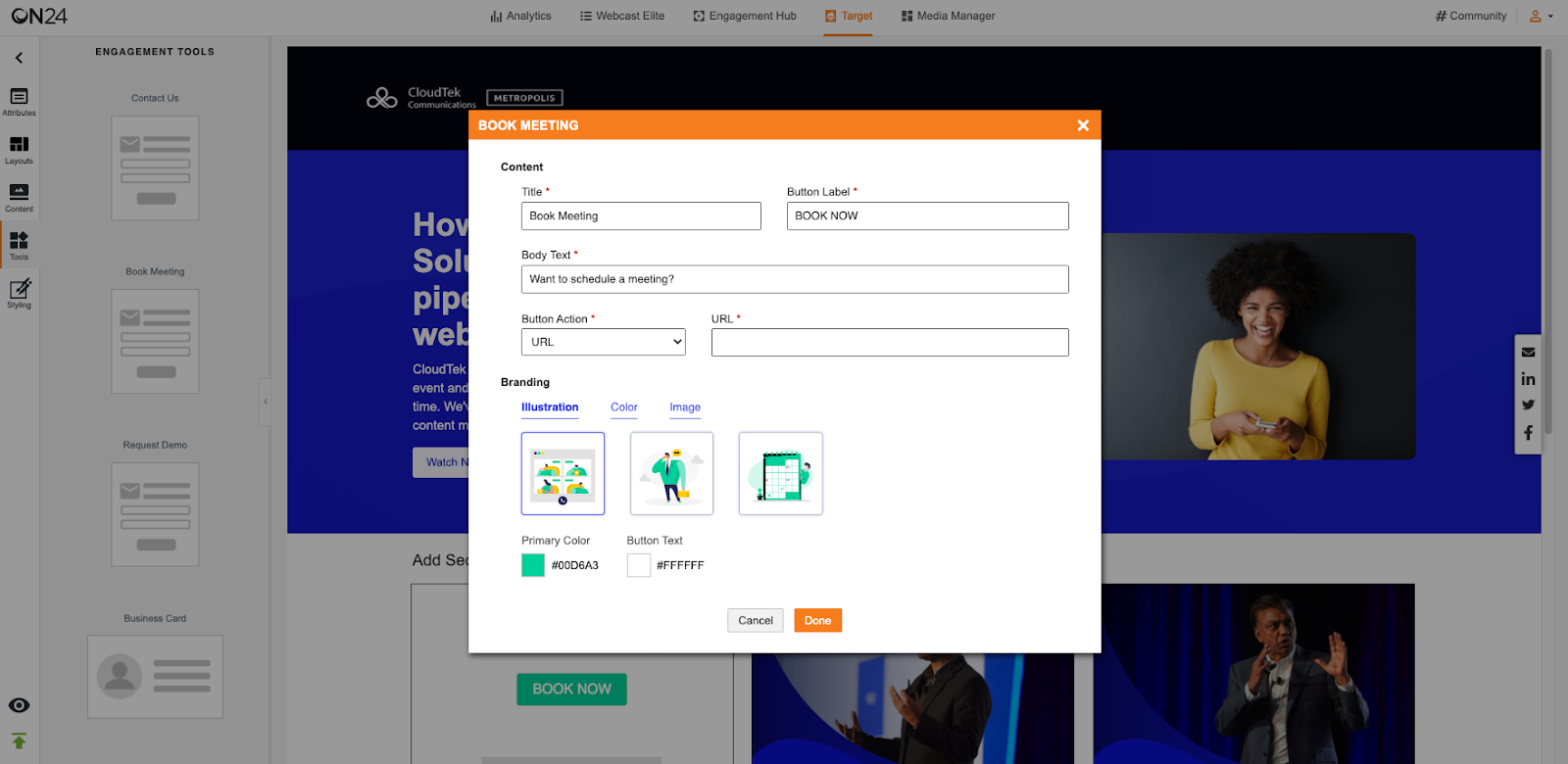
Task: Click the LinkedIn share icon
Action: 1528,379
